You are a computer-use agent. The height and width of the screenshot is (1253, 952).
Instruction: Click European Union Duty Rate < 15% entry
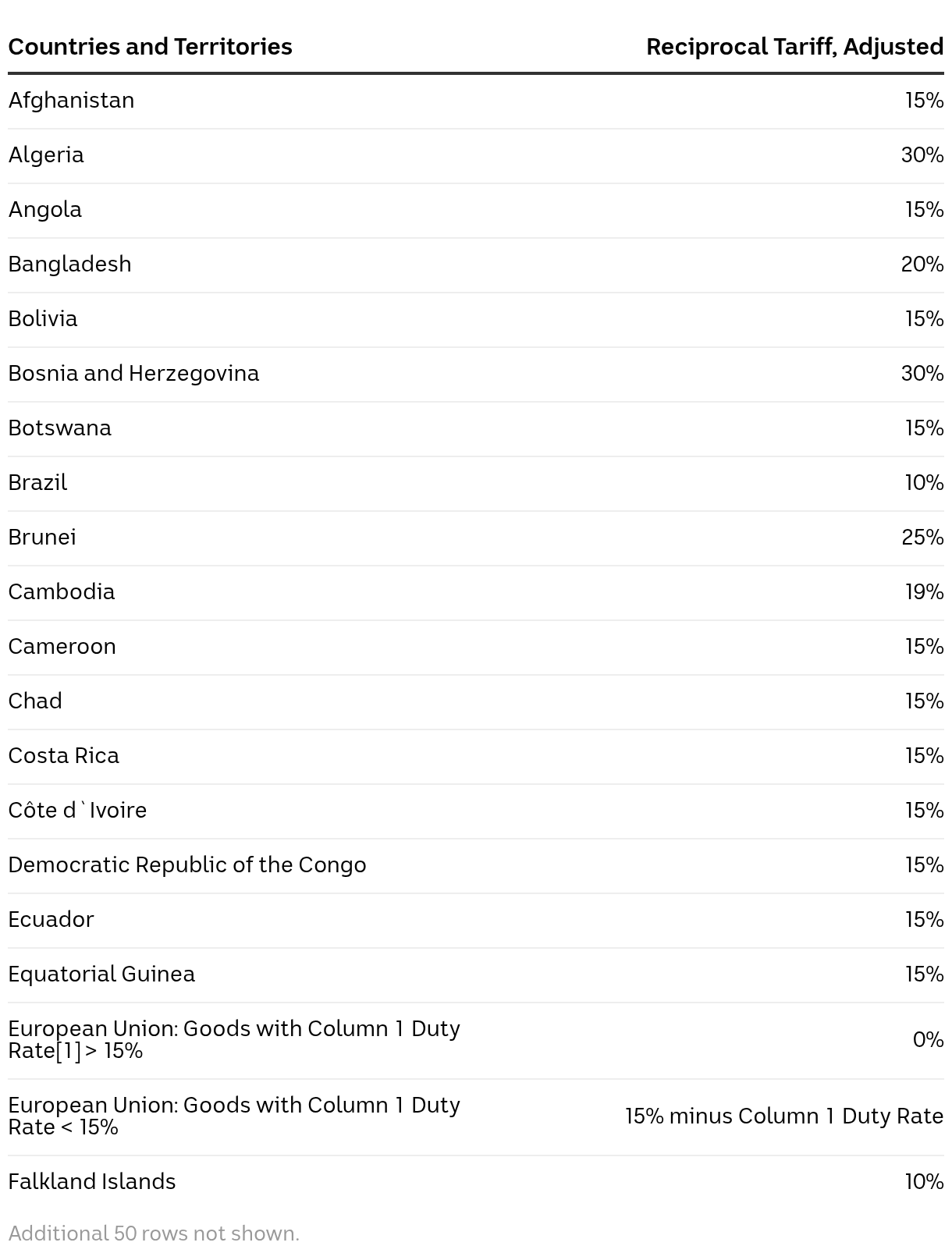pos(234,1116)
